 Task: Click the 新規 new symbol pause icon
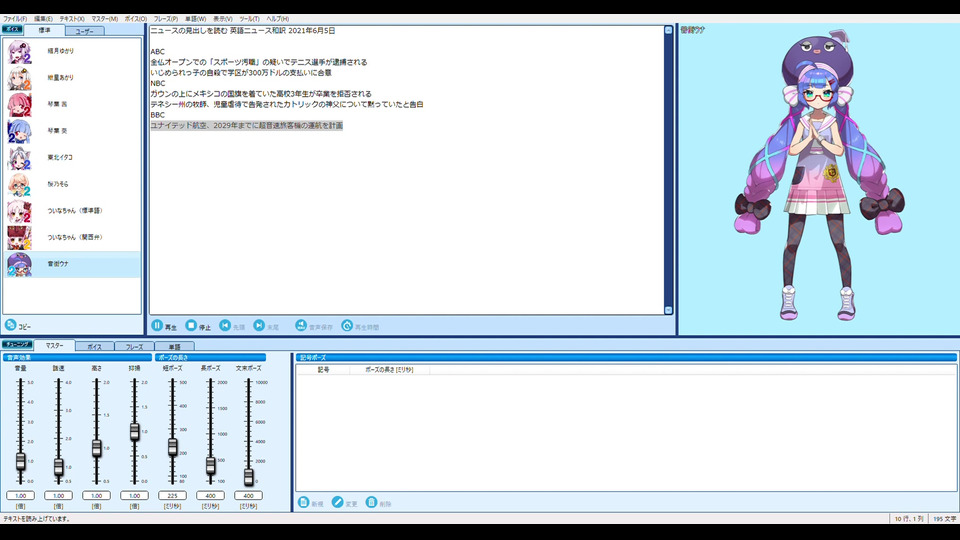(x=303, y=503)
